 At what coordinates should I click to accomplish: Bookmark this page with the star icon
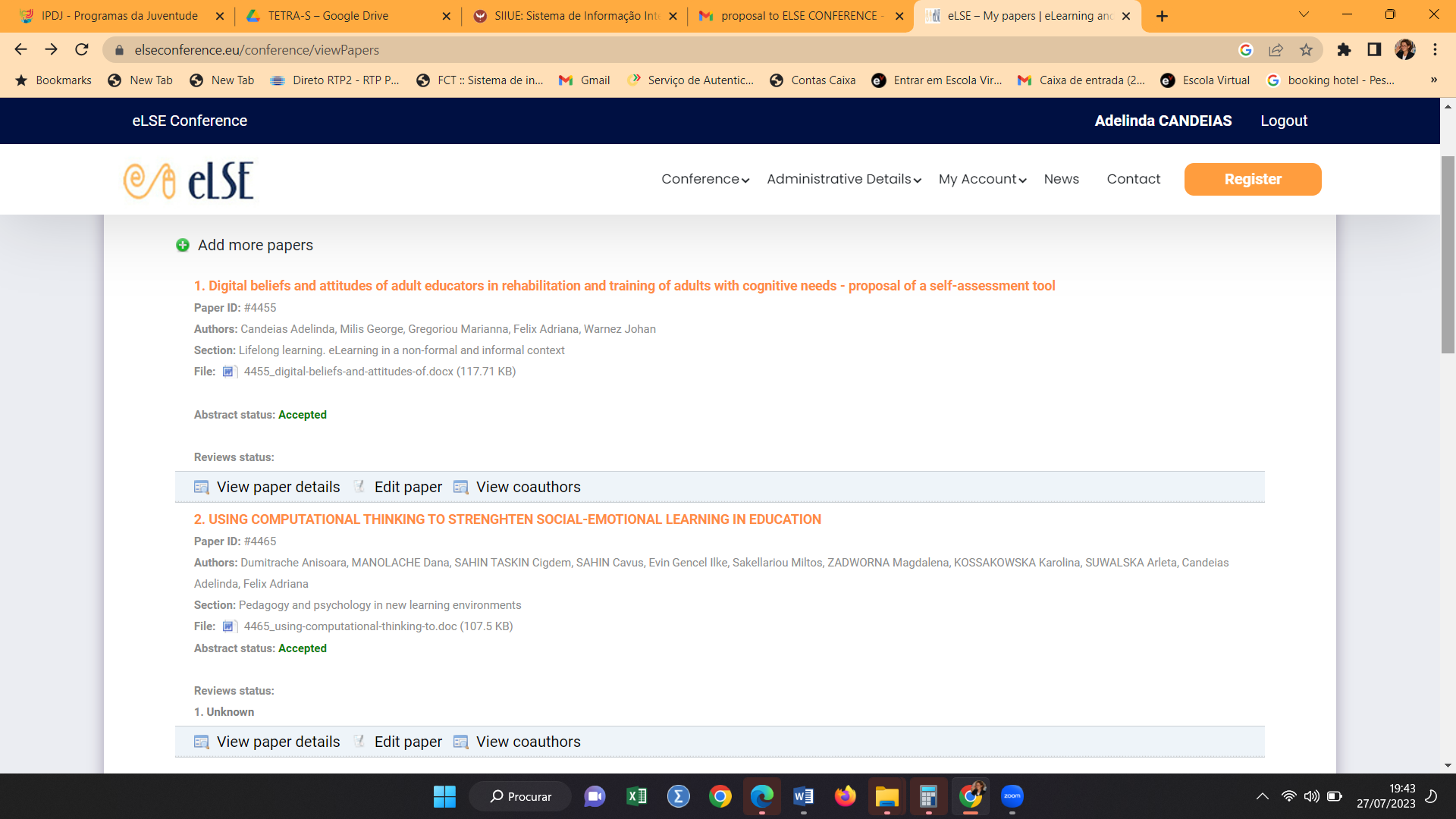pos(1306,50)
